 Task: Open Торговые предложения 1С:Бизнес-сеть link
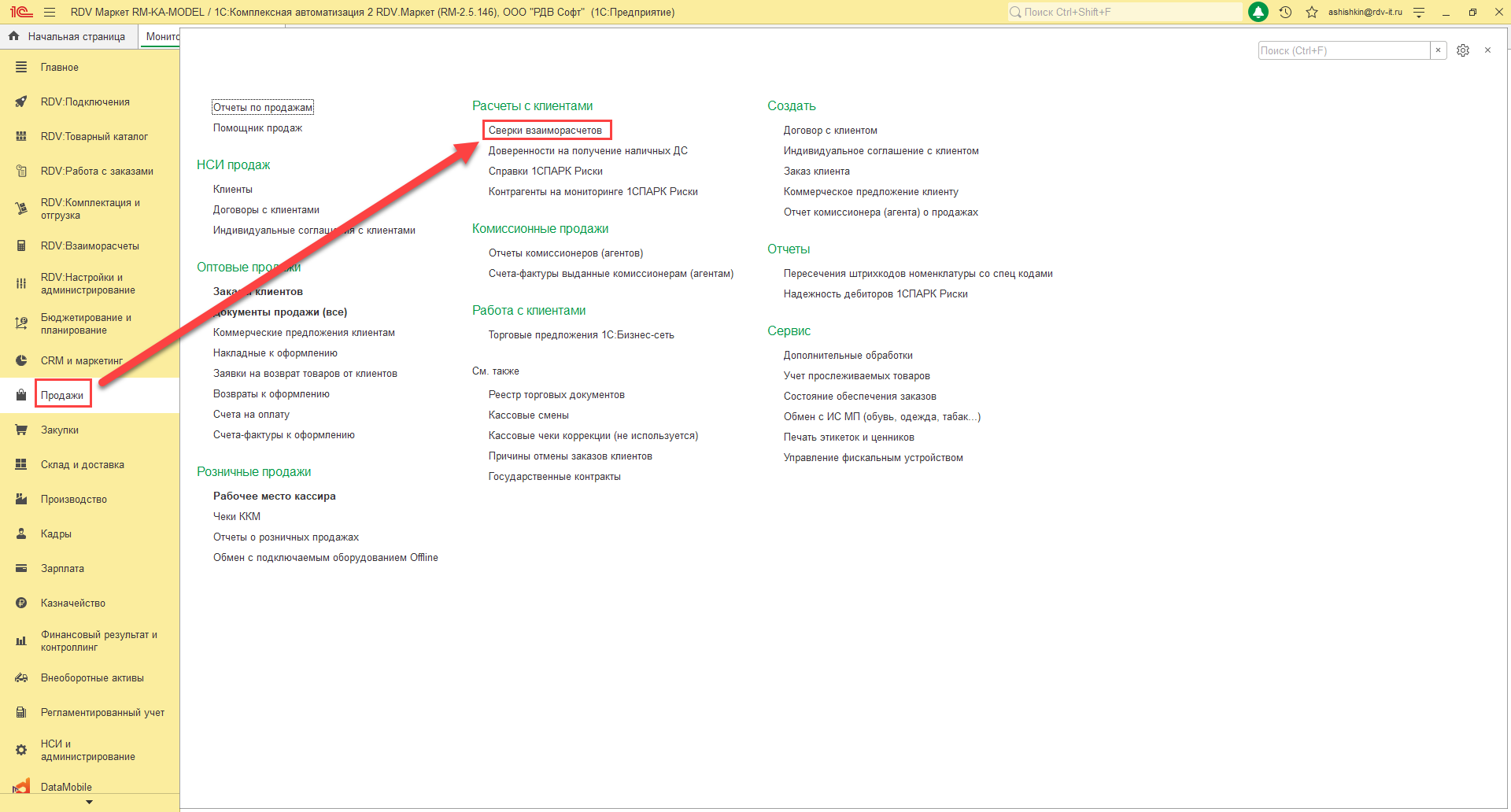582,335
